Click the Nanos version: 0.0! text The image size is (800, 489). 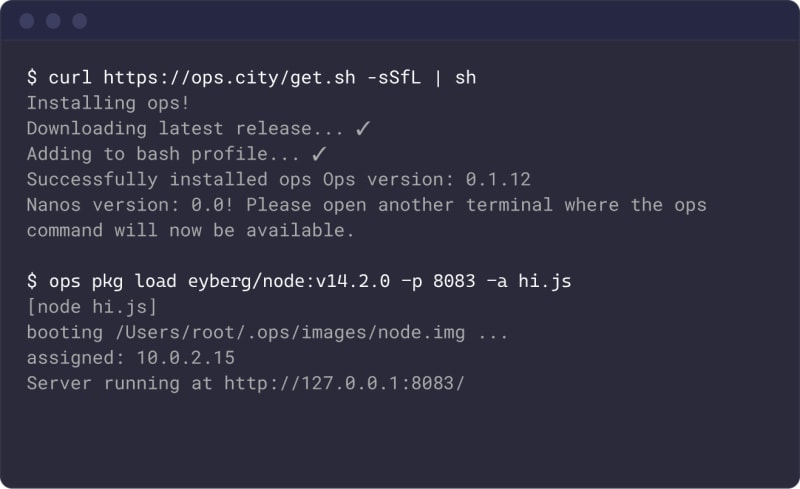click(130, 205)
